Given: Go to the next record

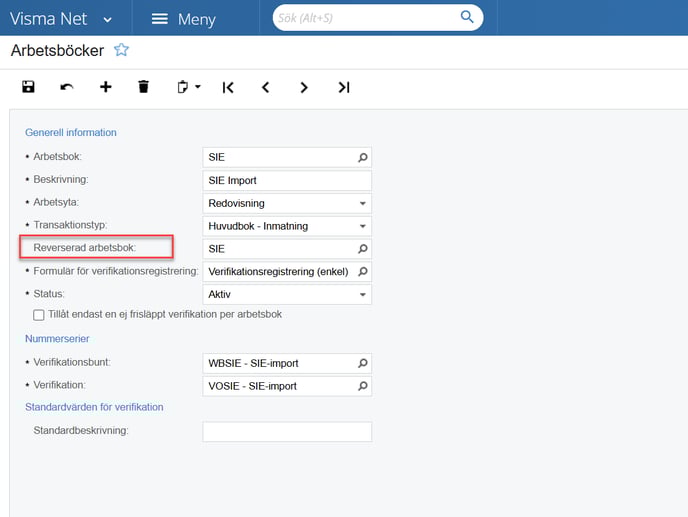Looking at the screenshot, I should pyautogui.click(x=304, y=87).
